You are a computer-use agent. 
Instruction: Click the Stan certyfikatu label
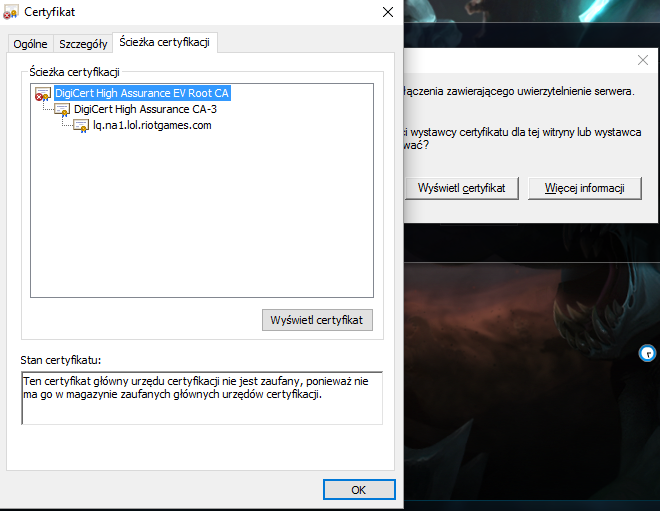coord(61,360)
